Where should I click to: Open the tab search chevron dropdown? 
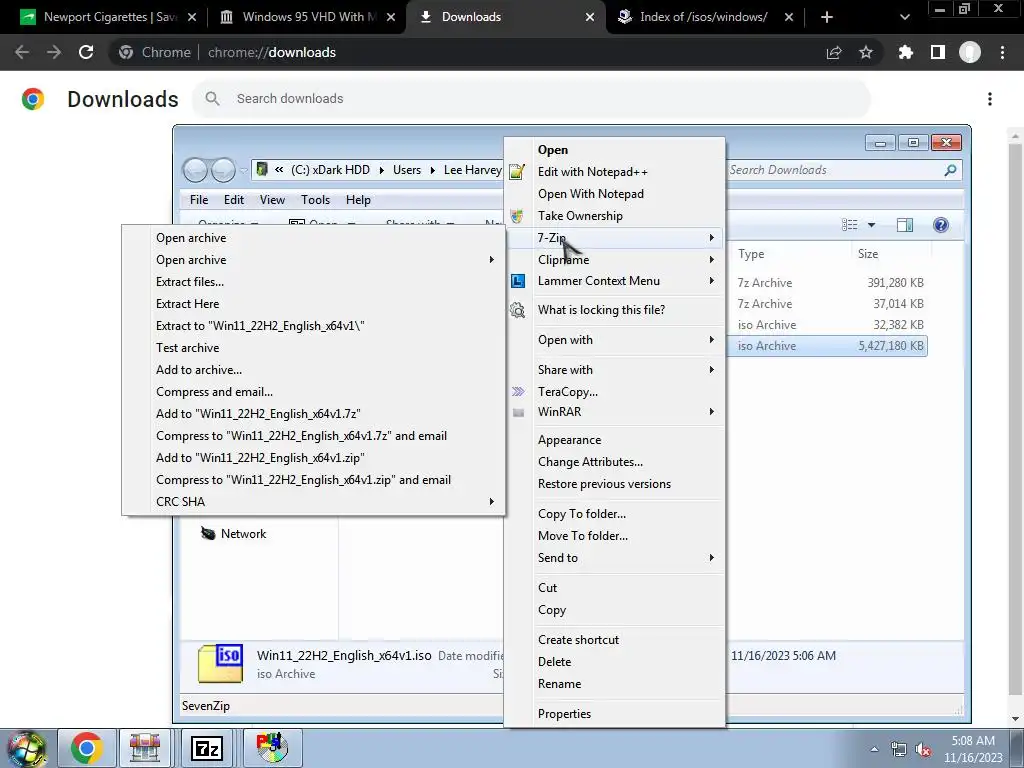[904, 17]
